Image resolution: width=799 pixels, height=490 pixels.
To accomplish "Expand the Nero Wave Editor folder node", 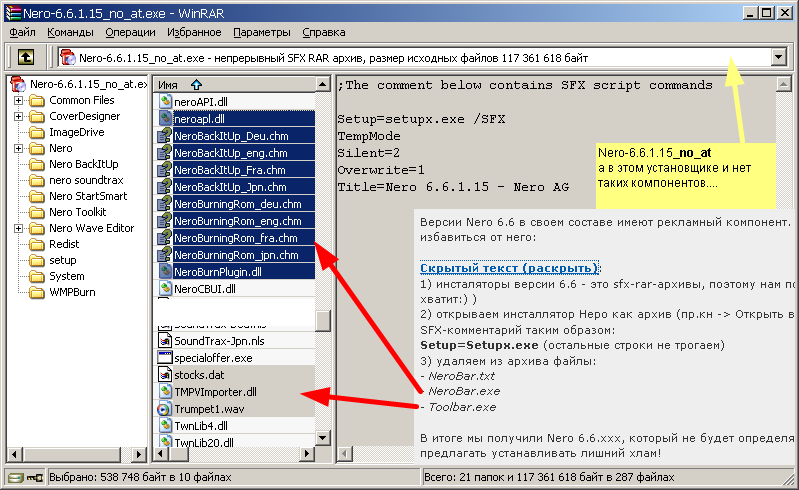I will pyautogui.click(x=18, y=228).
